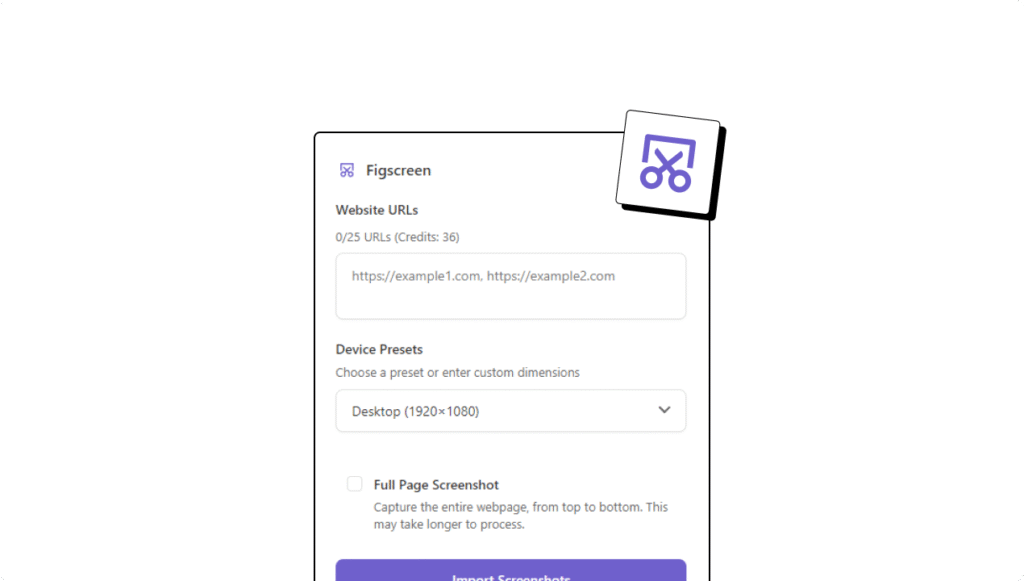Toggle full page capture via its label
The width and height of the screenshot is (1024, 581).
(x=436, y=485)
